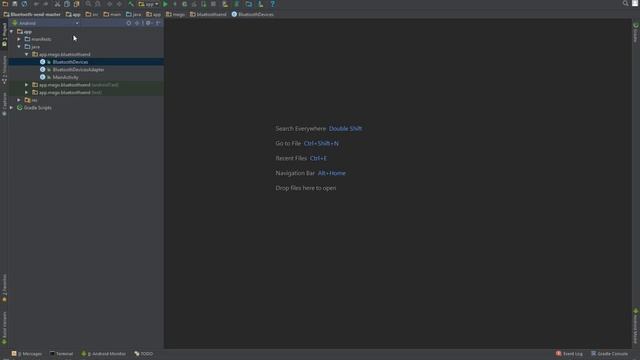Collapse the first app.mego.bluetoothsend package
Viewport: 640px width, 360px height.
coord(27,54)
